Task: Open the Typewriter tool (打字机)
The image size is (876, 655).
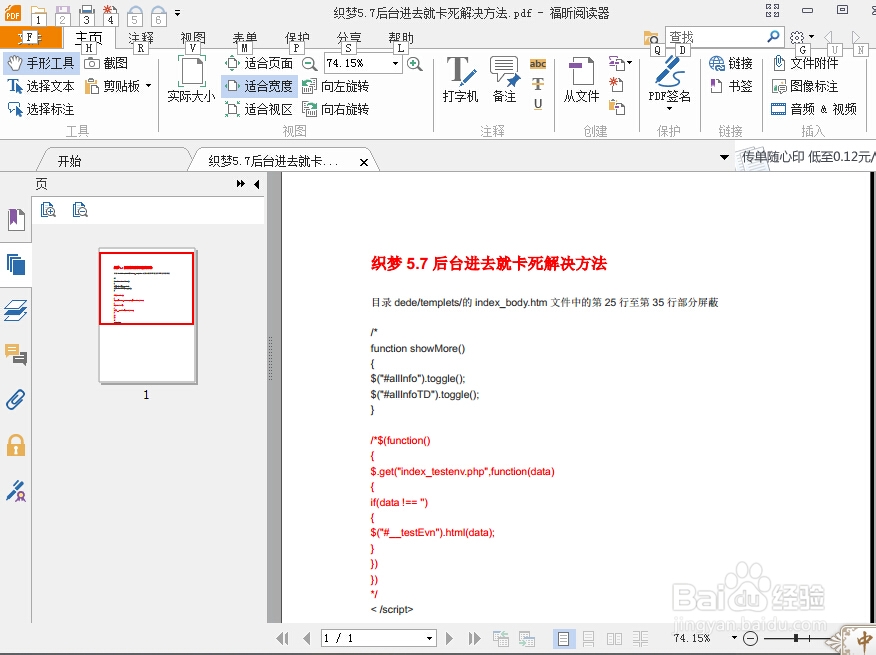Action: [460, 80]
